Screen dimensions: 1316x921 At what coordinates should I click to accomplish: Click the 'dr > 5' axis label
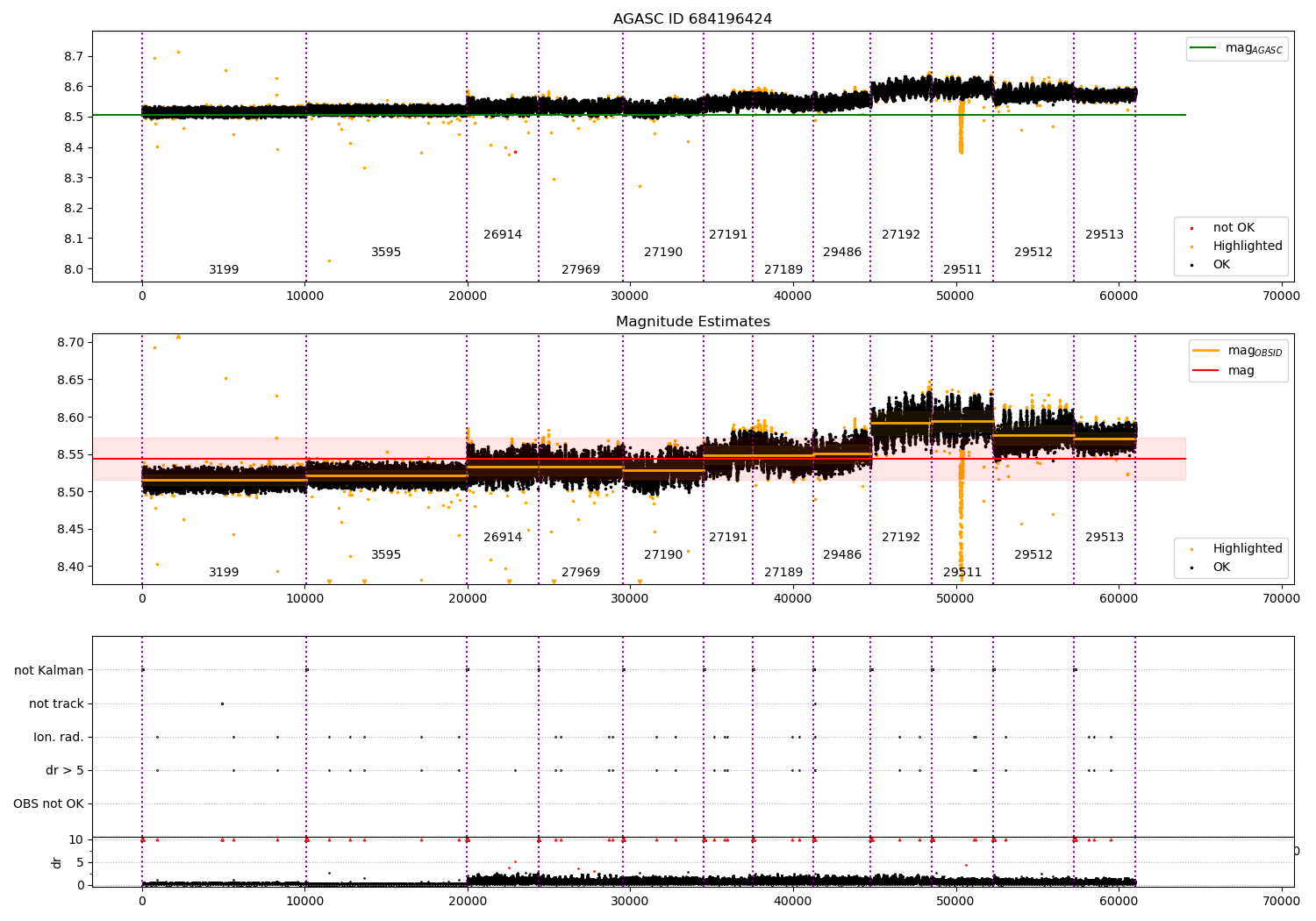coord(65,770)
